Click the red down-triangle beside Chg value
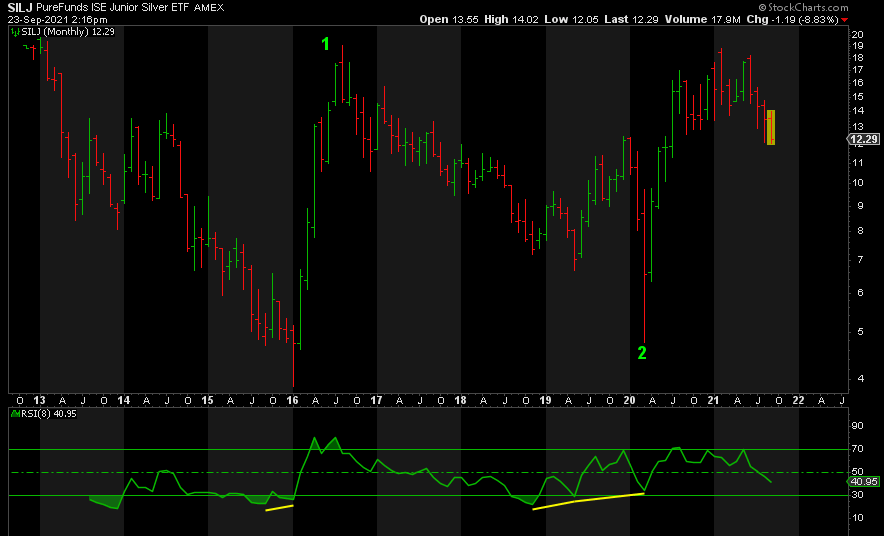Screen dimensions: 884x536 pos(844,20)
